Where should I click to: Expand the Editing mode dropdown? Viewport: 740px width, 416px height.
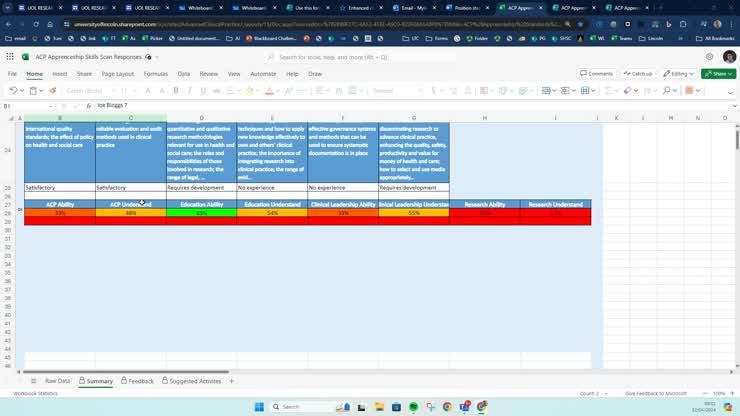pyautogui.click(x=678, y=74)
